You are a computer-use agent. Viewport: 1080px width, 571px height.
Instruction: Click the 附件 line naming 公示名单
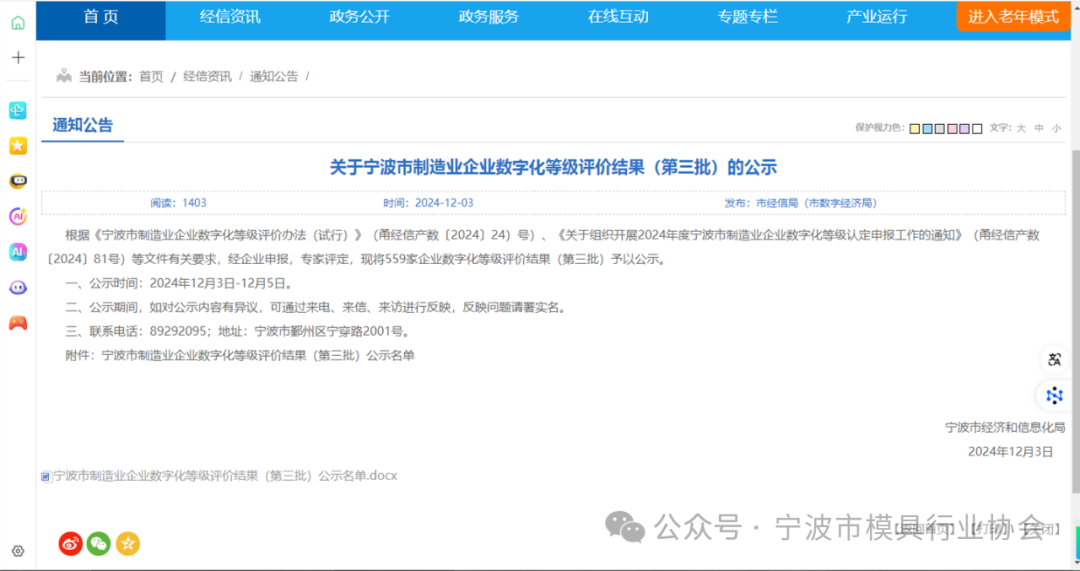pyautogui.click(x=240, y=355)
